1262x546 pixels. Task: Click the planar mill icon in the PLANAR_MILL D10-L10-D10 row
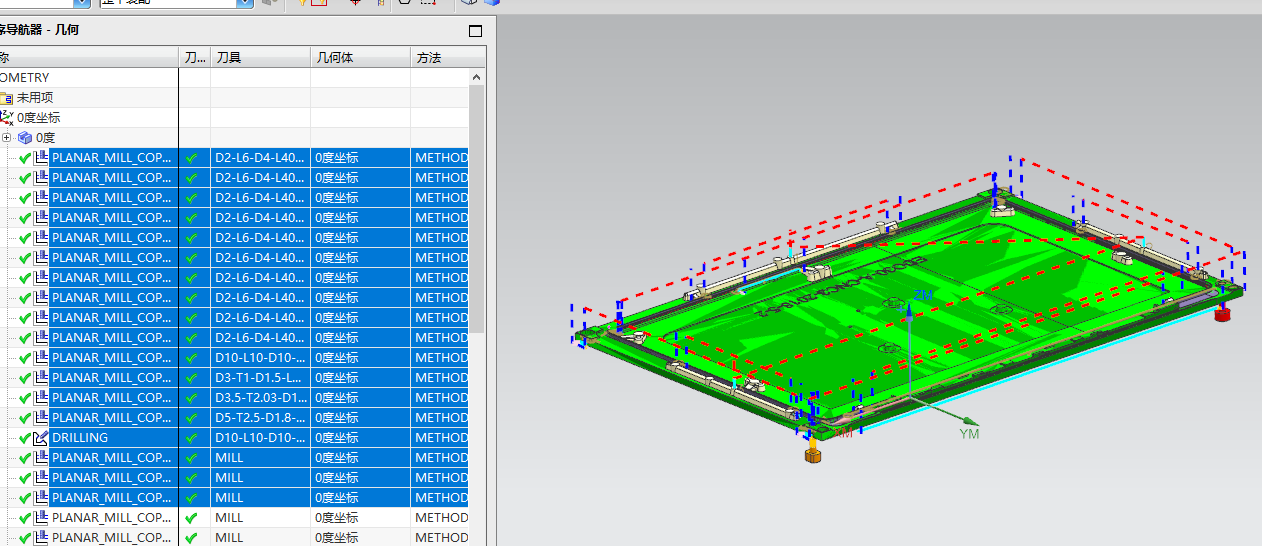41,358
